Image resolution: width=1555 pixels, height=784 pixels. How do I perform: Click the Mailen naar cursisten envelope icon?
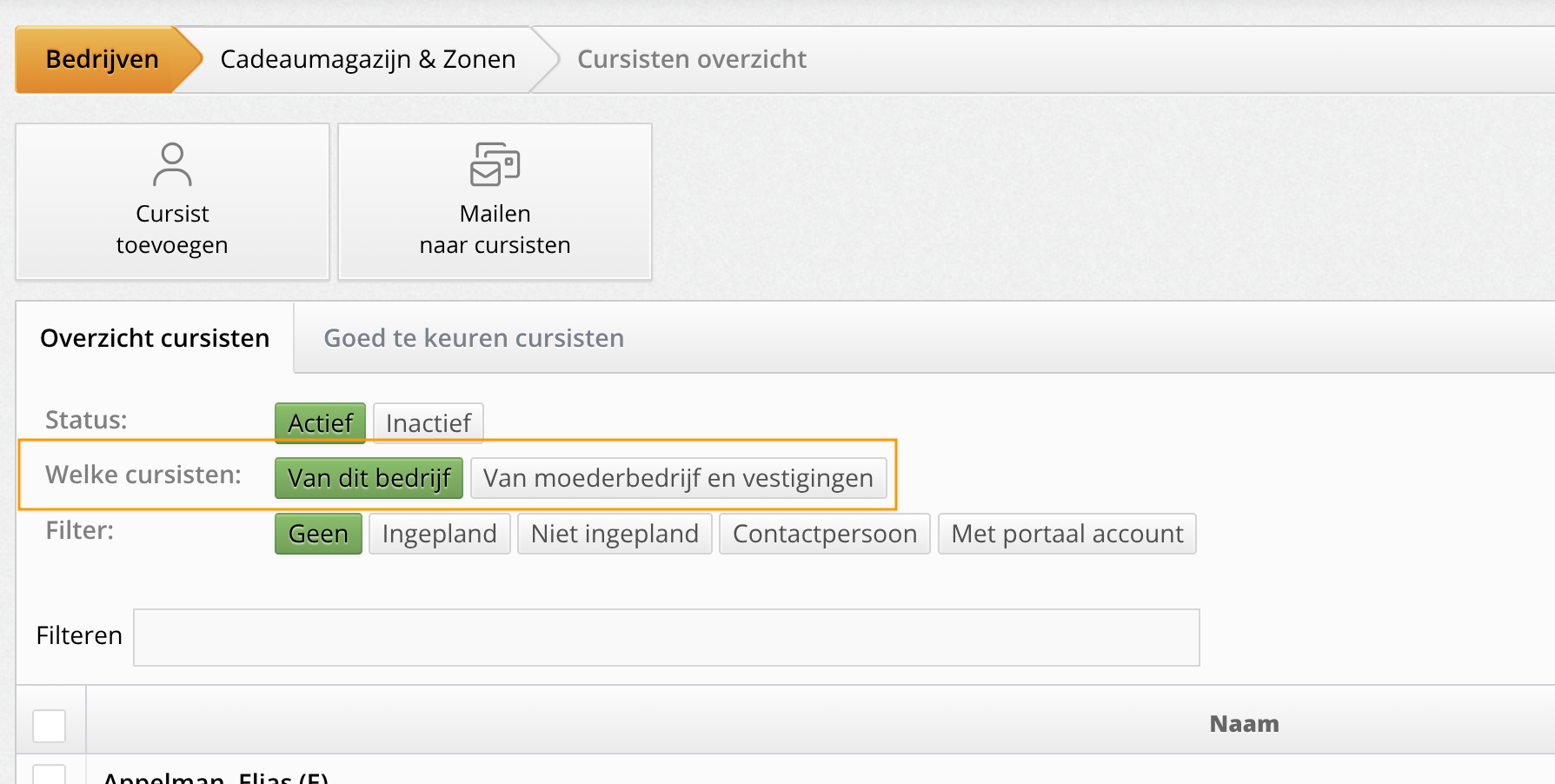[495, 164]
